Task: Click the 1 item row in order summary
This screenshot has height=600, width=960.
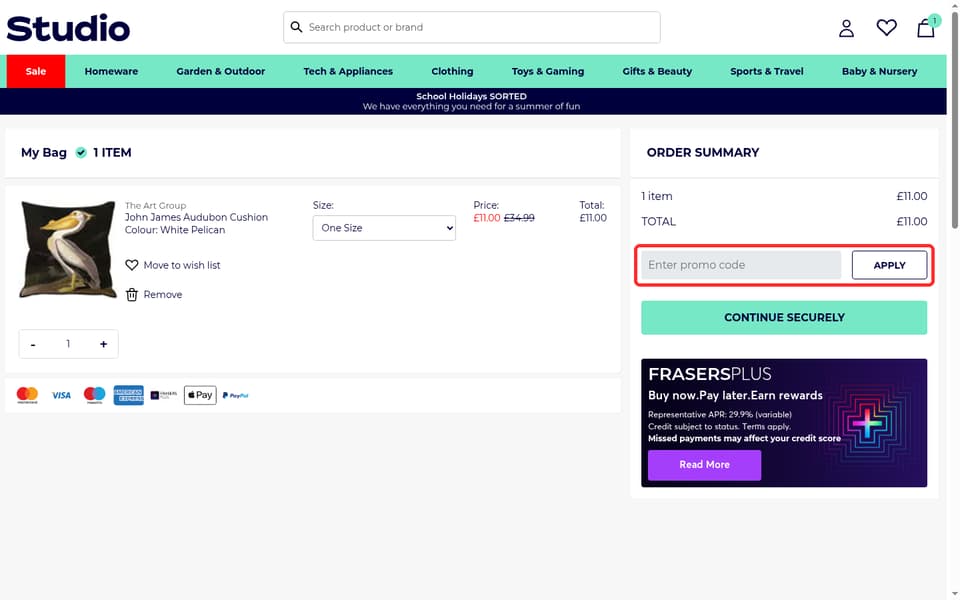Action: 784,196
